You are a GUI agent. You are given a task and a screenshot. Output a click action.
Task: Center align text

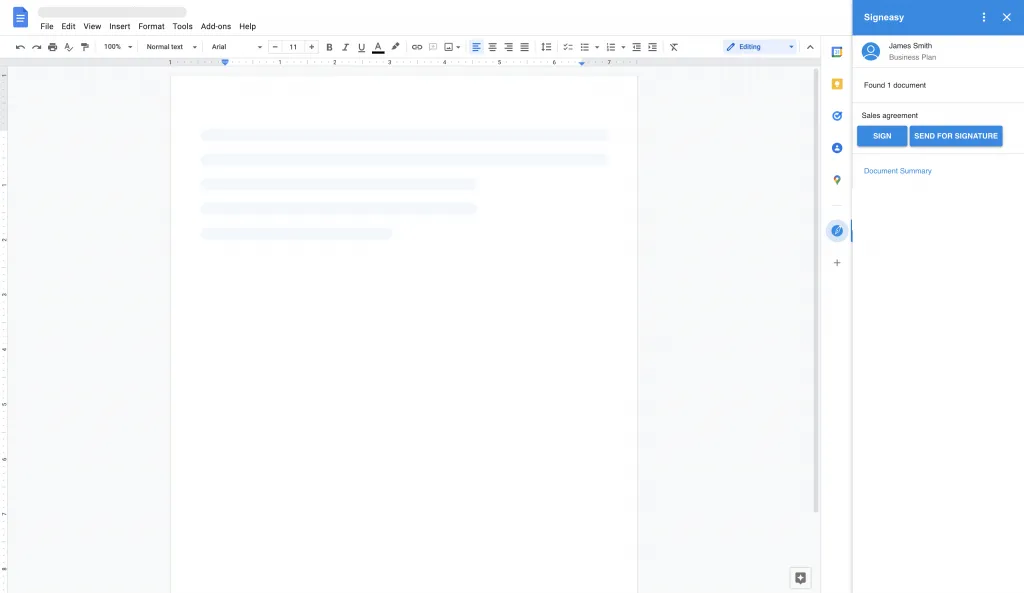pos(492,47)
